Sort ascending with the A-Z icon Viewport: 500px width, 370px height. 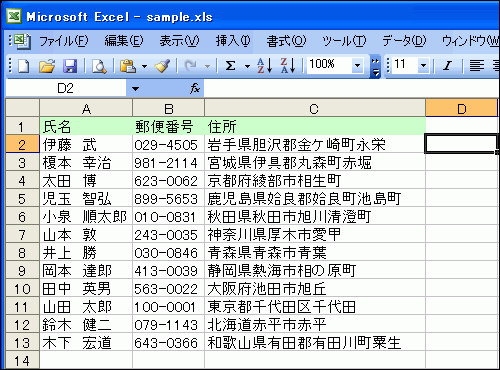coord(265,66)
